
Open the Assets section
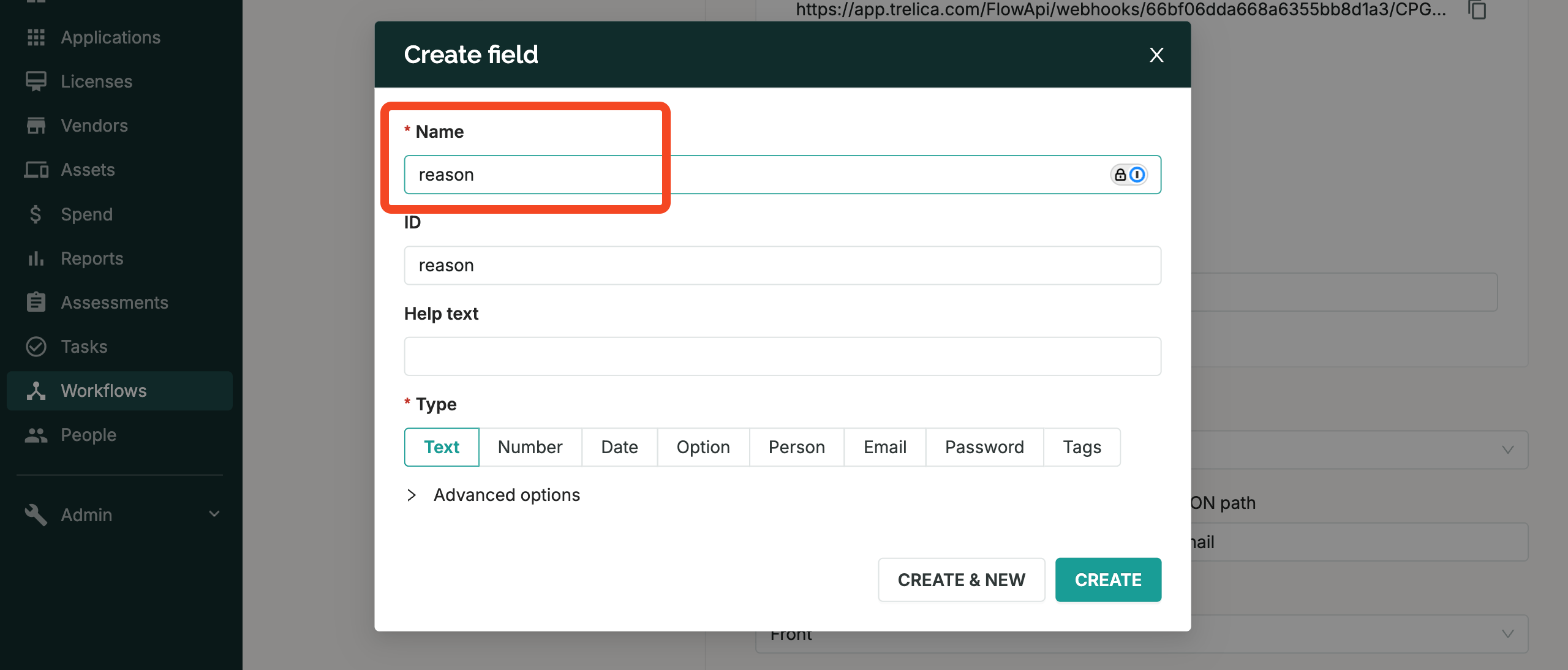click(x=88, y=170)
